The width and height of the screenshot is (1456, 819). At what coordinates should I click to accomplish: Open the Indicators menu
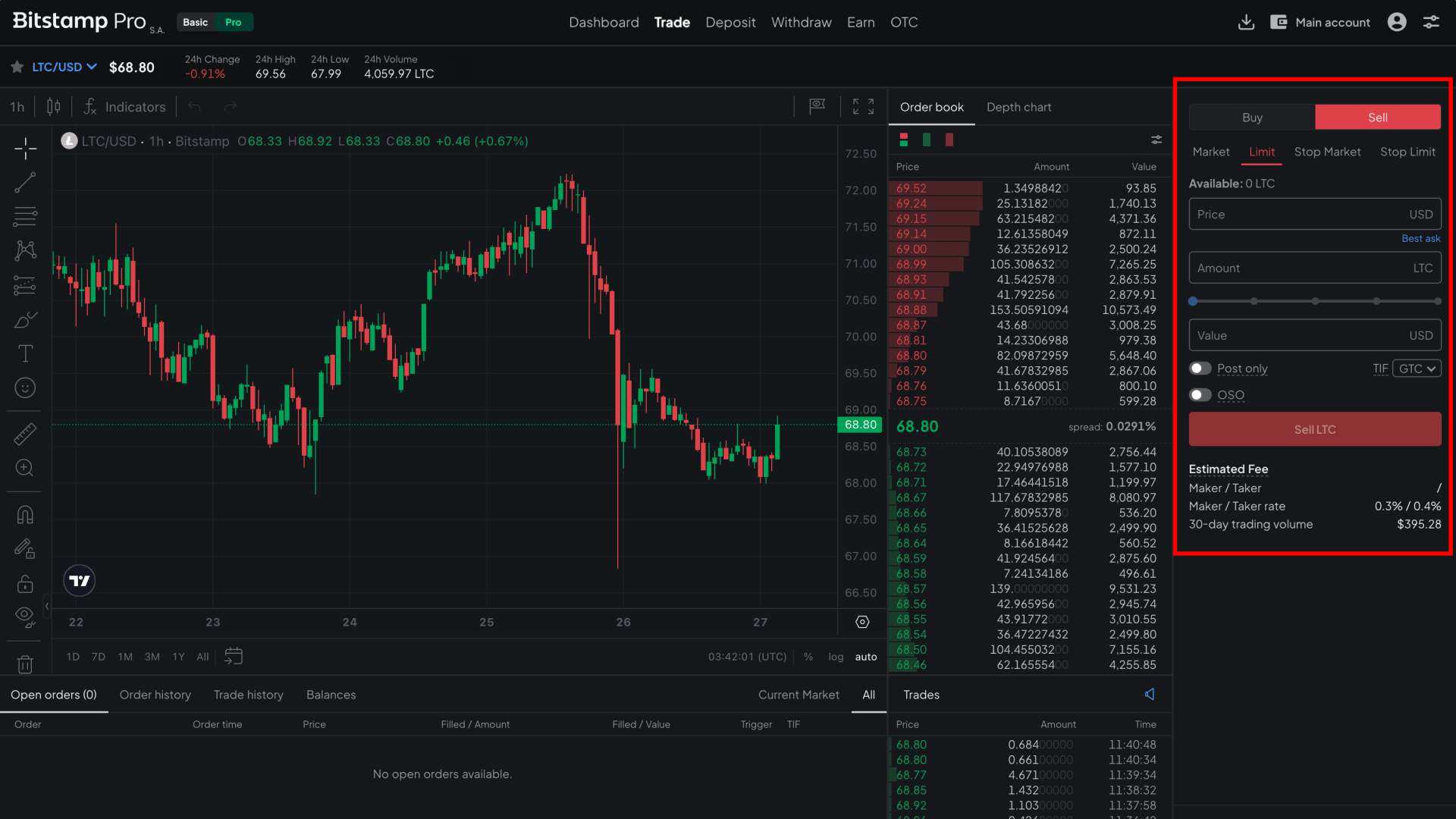pyautogui.click(x=124, y=107)
